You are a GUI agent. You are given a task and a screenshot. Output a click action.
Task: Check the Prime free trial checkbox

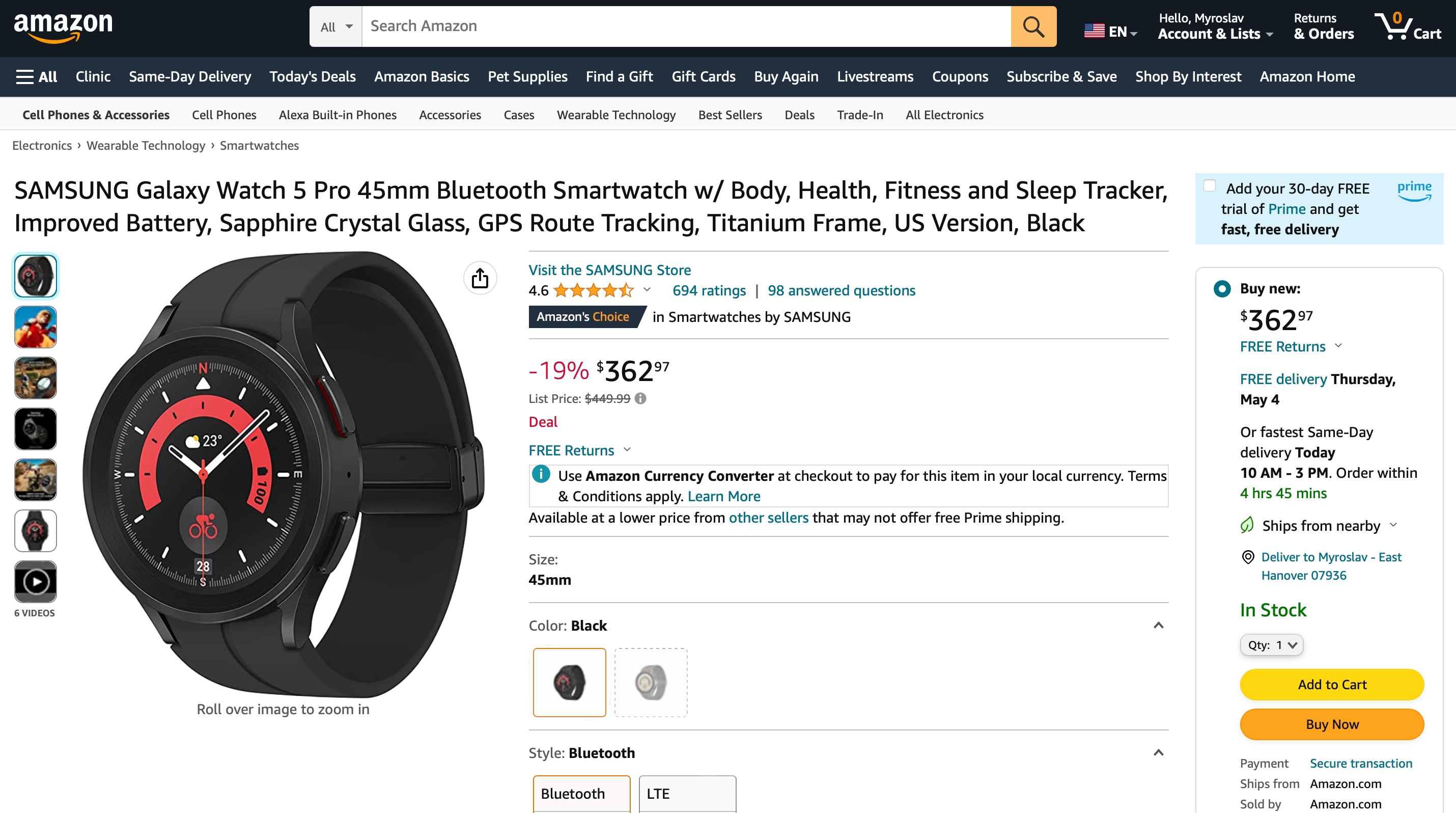pos(1210,186)
